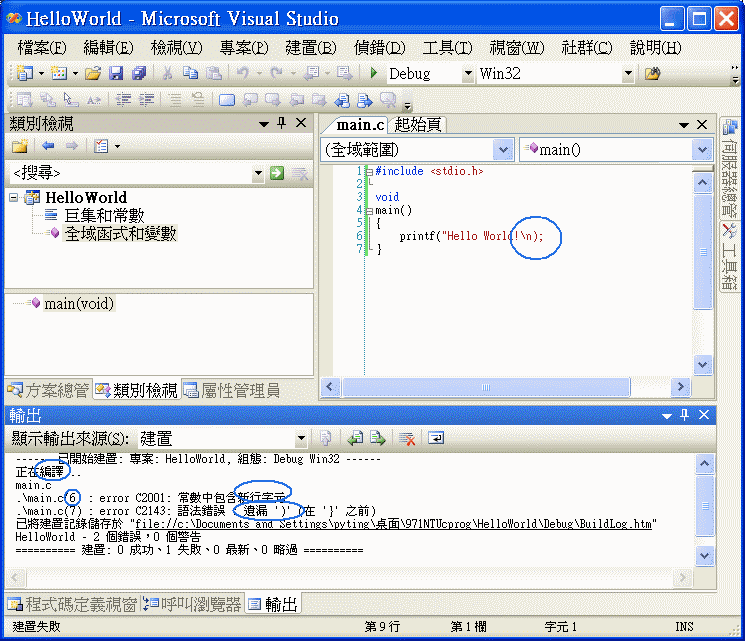Screen dimensions: 745x641
Task: Click the New Folder icon in 類別檢視
Action: (20, 146)
